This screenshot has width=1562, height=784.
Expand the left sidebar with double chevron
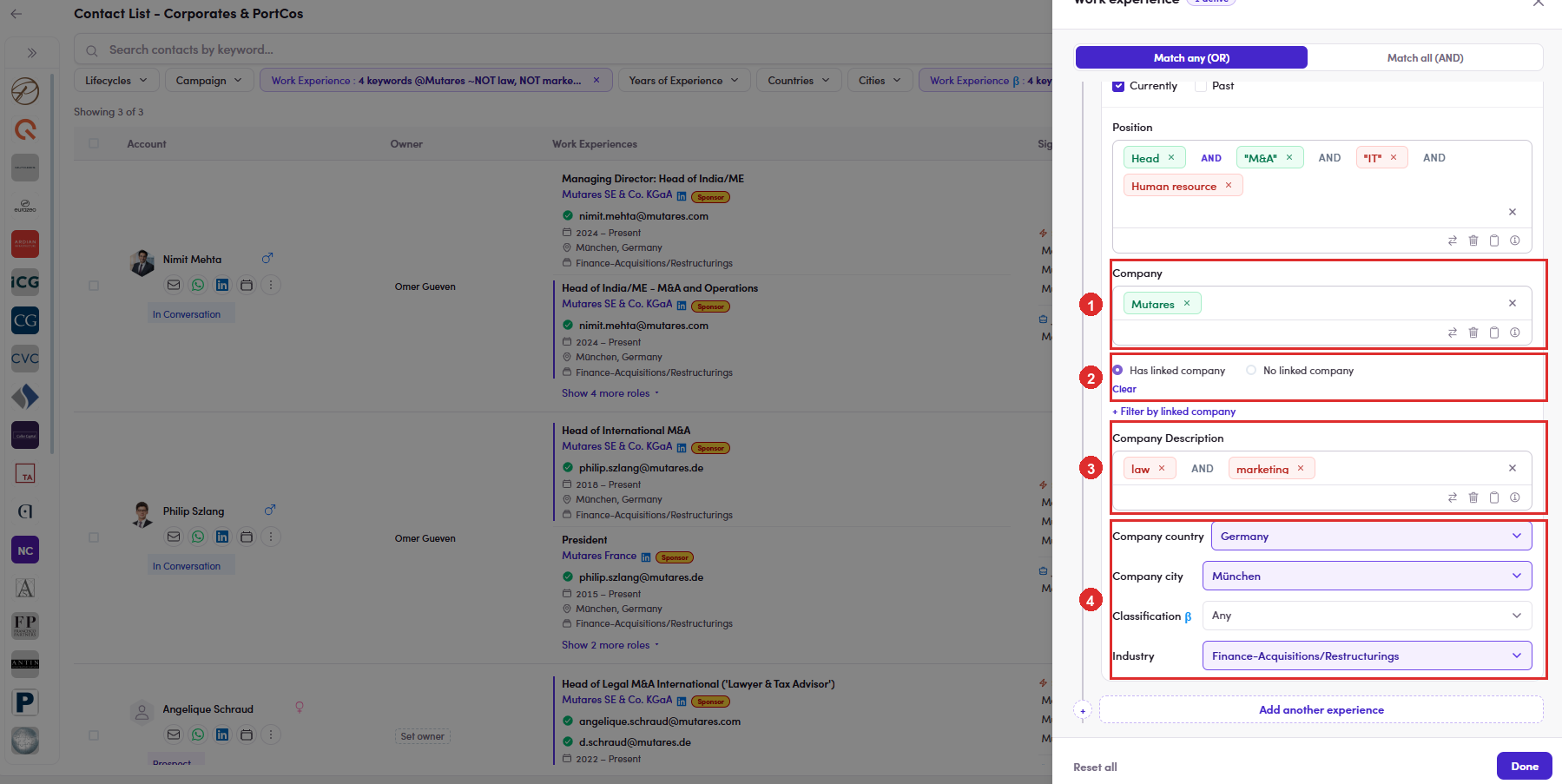coord(32,53)
